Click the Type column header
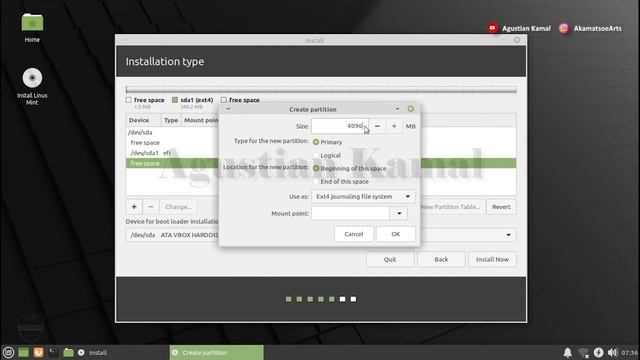Screen dimensions: 640x360 (x=171, y=120)
